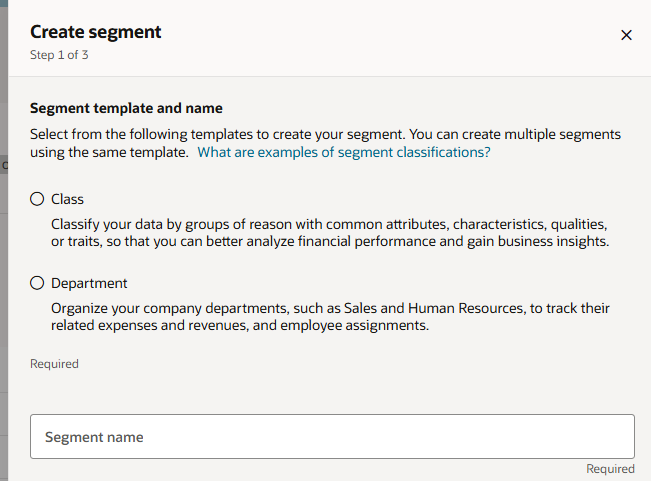Click Required hint under Segment name field
Viewport: 651px width, 481px height.
coord(610,469)
